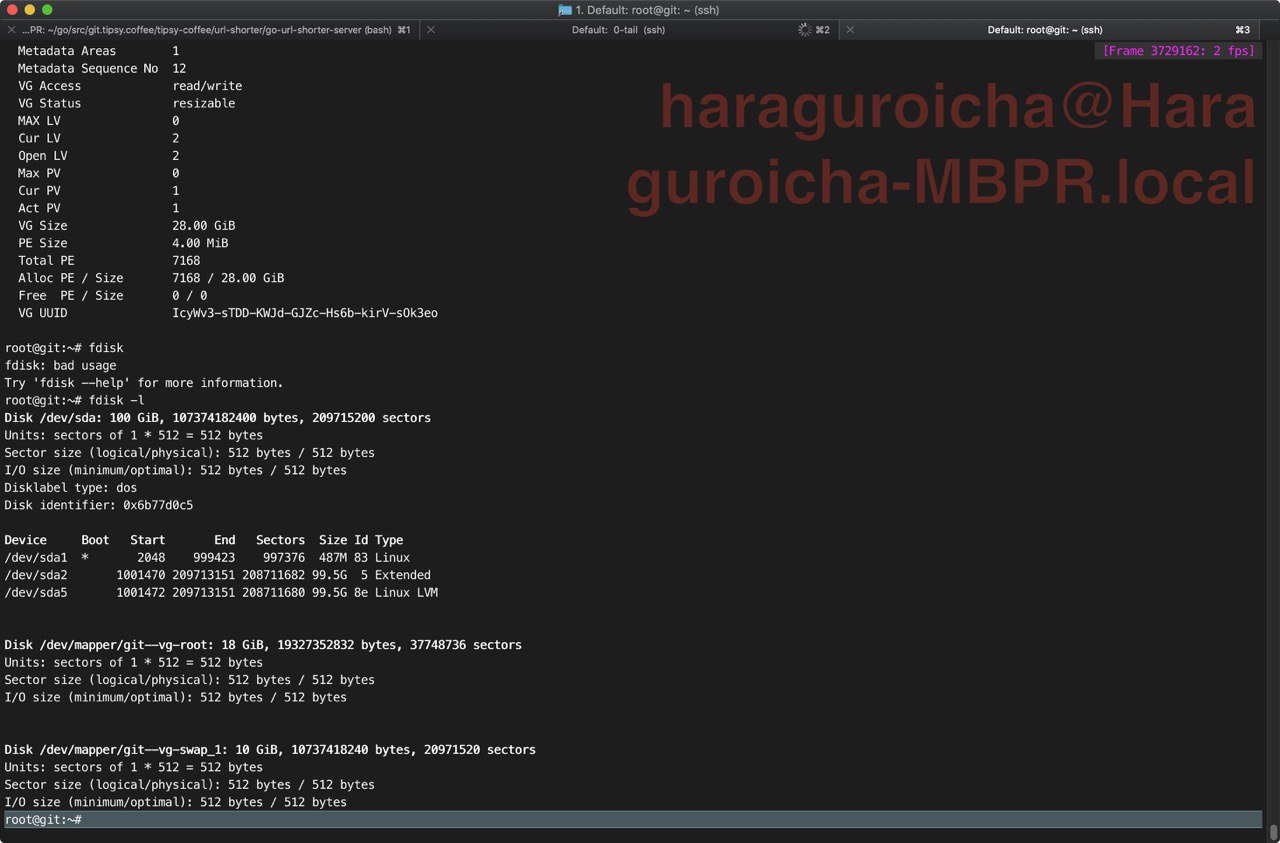Click the 'fdisk: bad usage' error line
1280x843 pixels.
(x=61, y=366)
